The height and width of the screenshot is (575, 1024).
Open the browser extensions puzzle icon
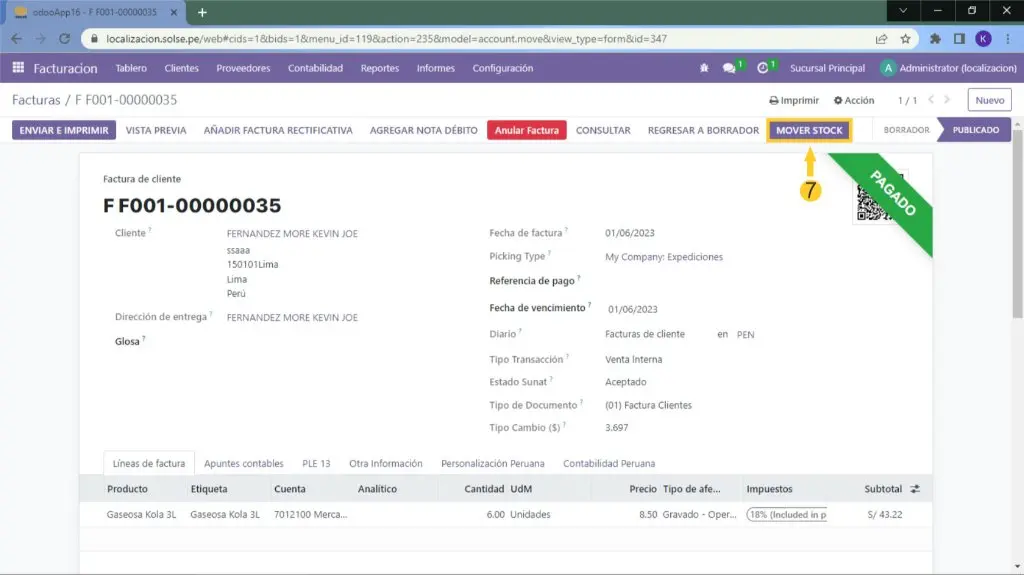(x=935, y=39)
